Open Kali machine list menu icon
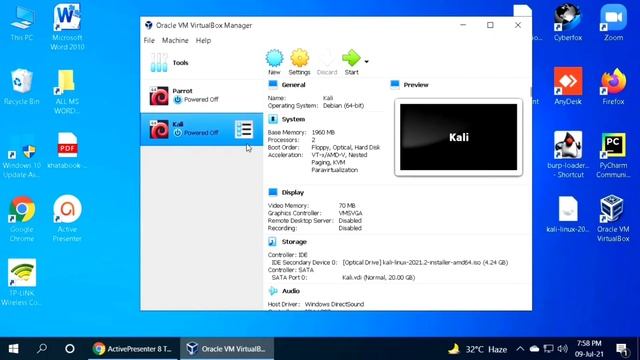 coord(244,129)
